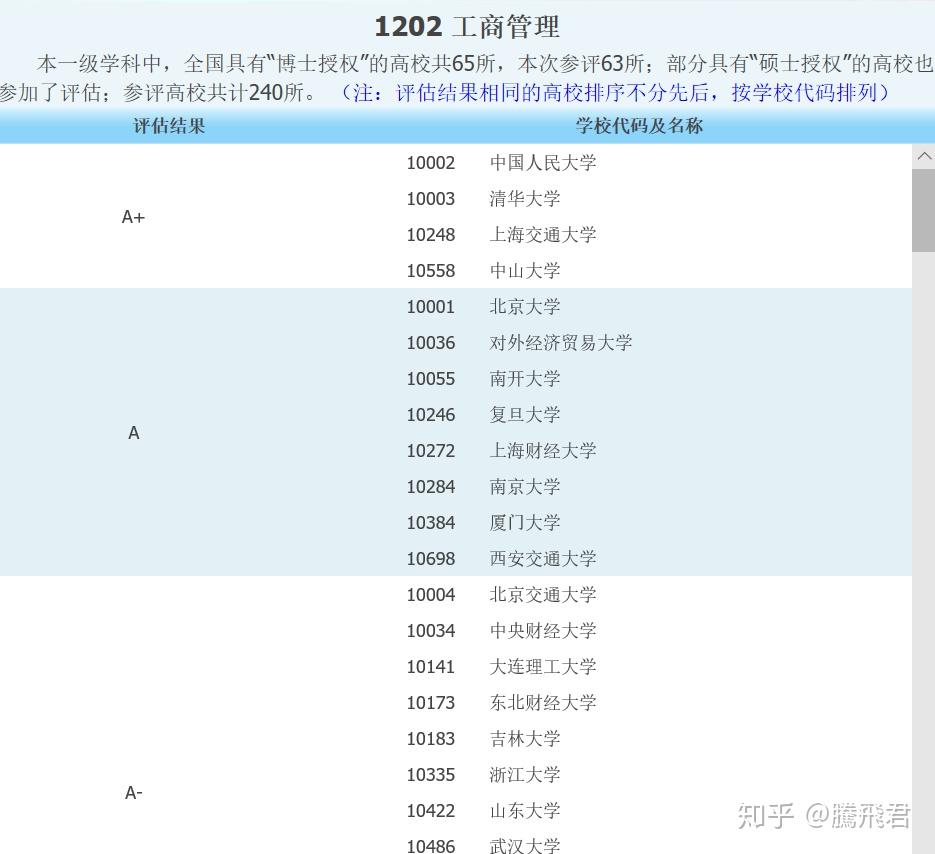Image resolution: width=935 pixels, height=854 pixels.
Task: Click school code 10486
Action: coord(431,846)
